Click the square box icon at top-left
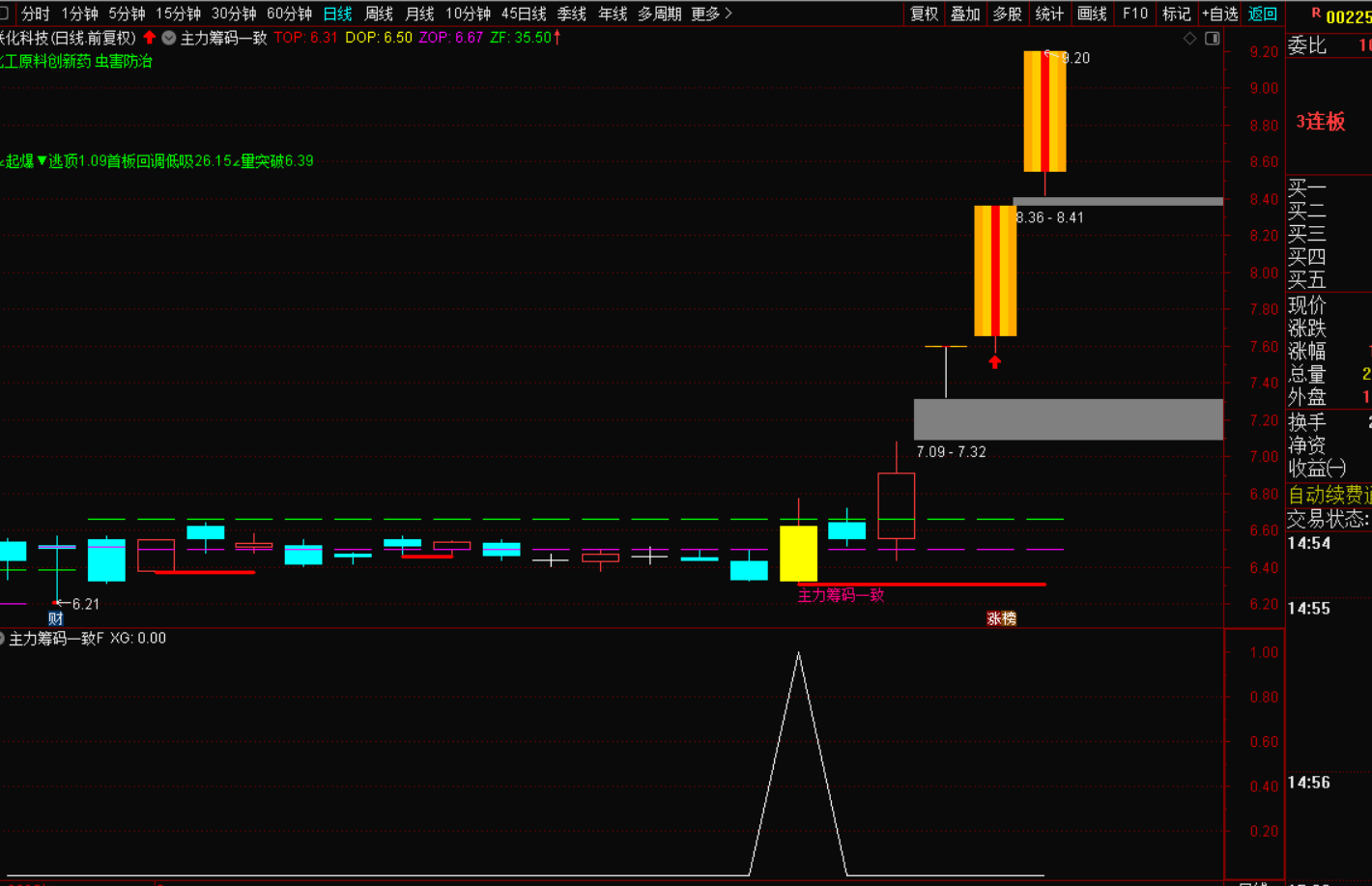Screen dimensions: 1372x886 pos(5,14)
